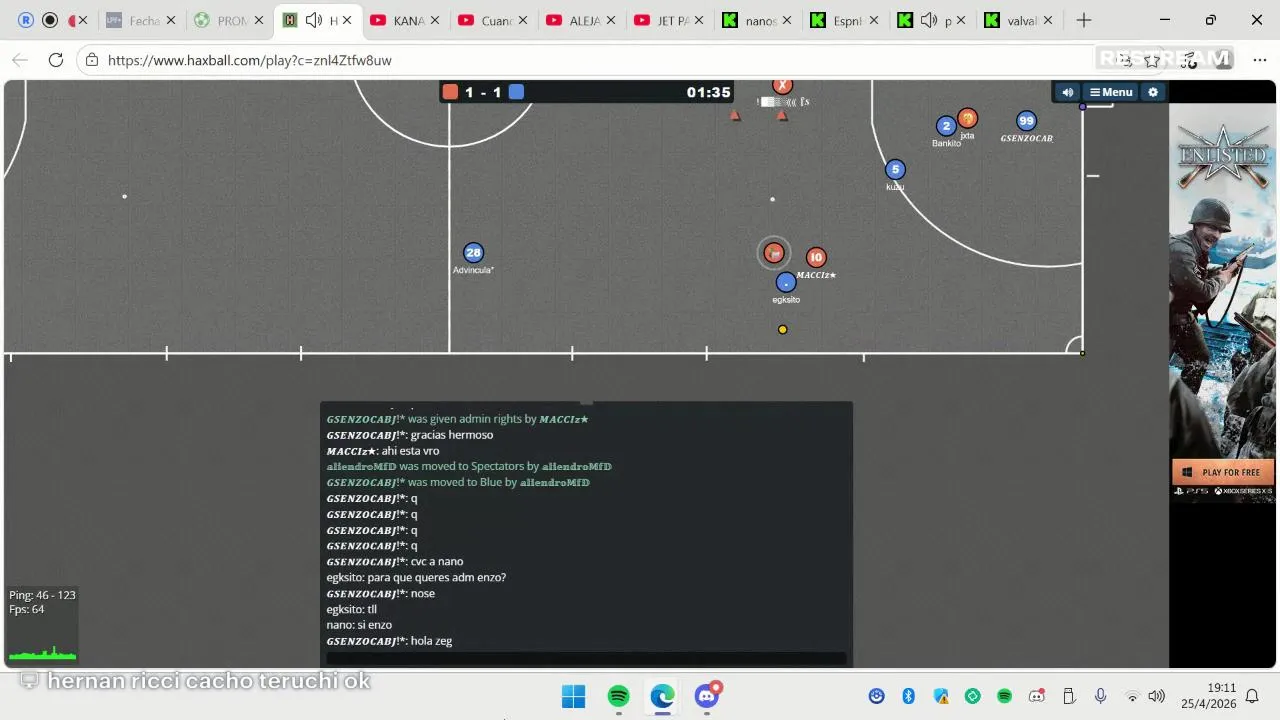This screenshot has height=720, width=1280.
Task: Open Haxball settings gear icon
Action: pyautogui.click(x=1152, y=92)
